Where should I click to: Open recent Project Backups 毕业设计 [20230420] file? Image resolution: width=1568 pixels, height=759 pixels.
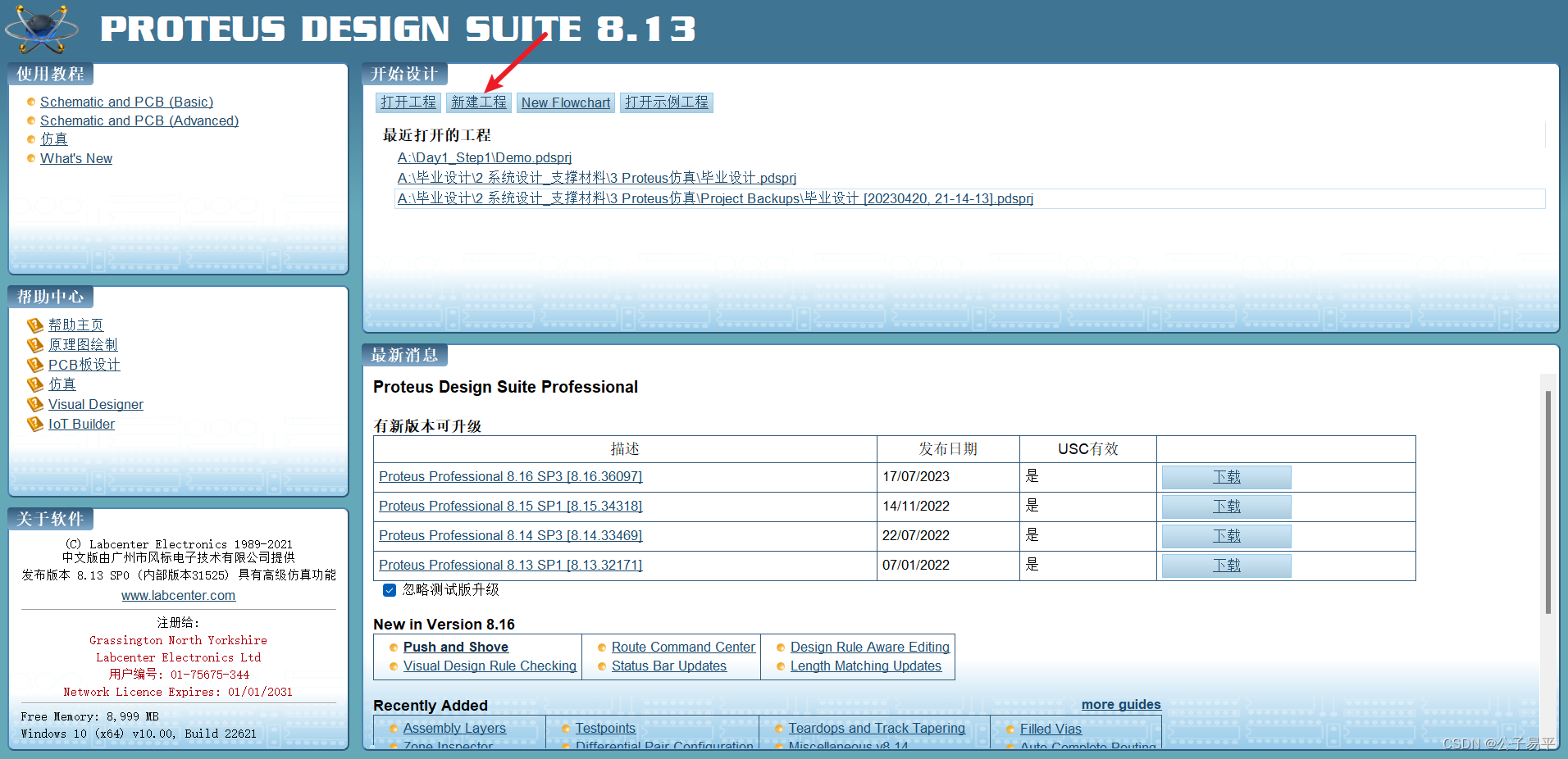click(x=715, y=198)
